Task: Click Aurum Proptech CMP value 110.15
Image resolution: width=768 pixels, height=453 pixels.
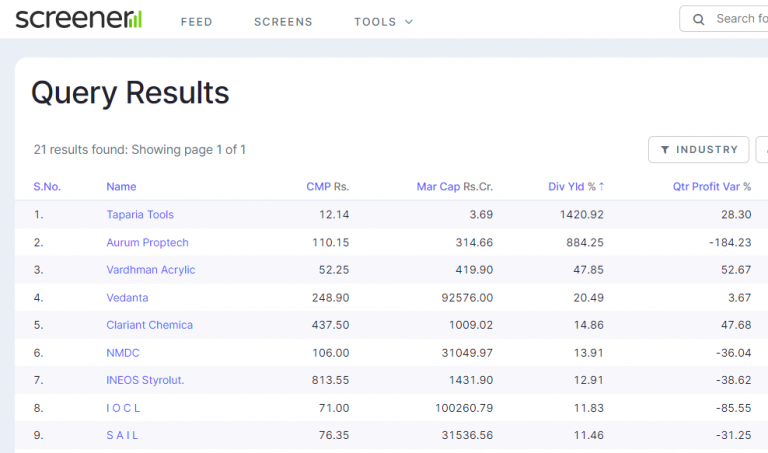Action: [331, 242]
